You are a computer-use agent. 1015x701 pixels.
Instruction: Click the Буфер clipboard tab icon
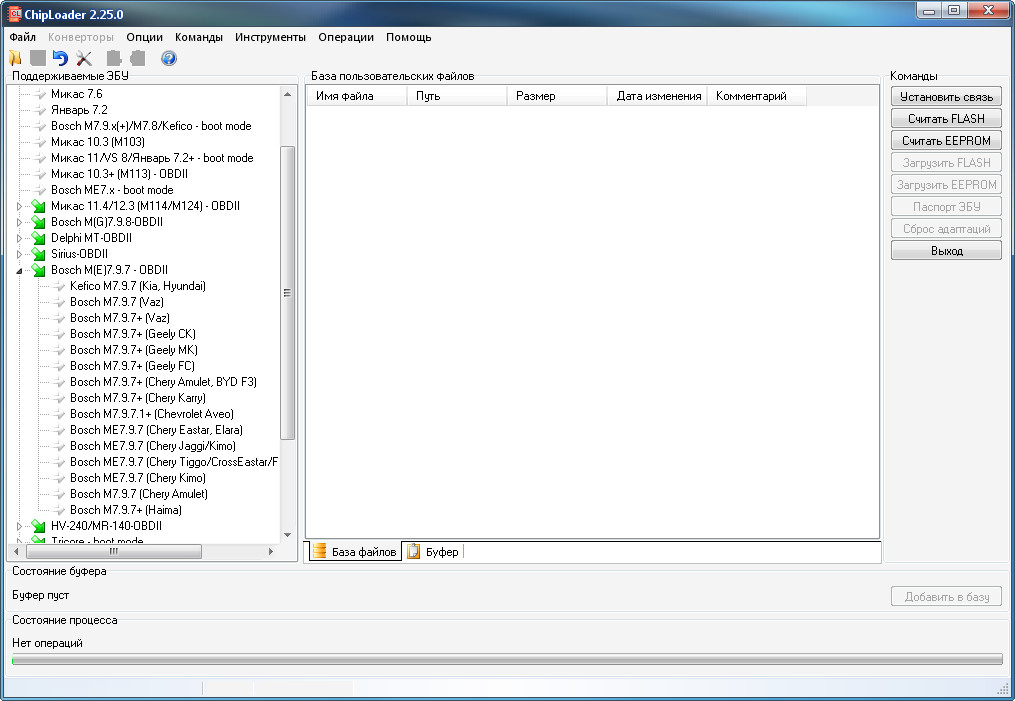(x=414, y=552)
